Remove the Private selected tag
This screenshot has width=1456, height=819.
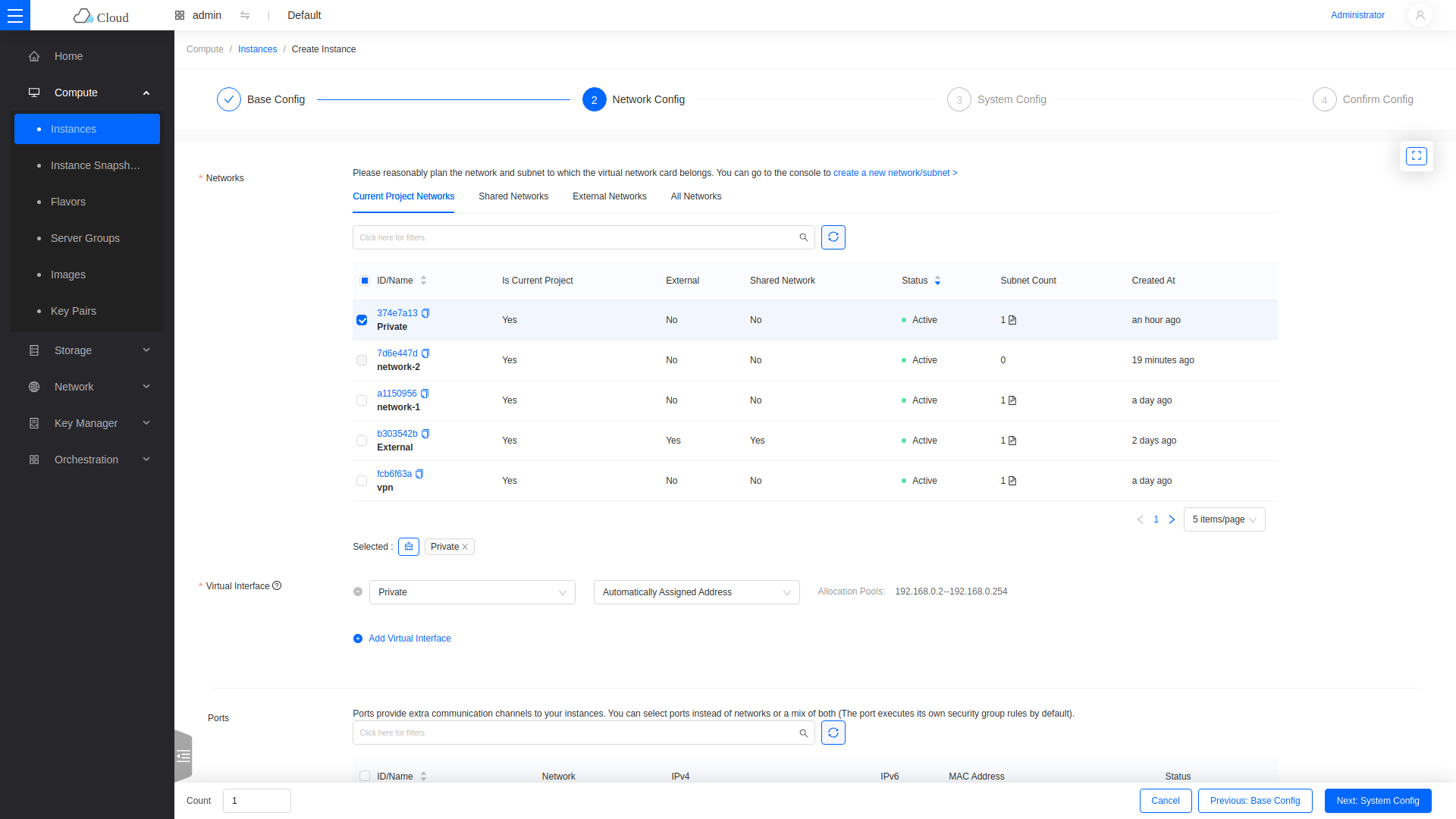465,547
